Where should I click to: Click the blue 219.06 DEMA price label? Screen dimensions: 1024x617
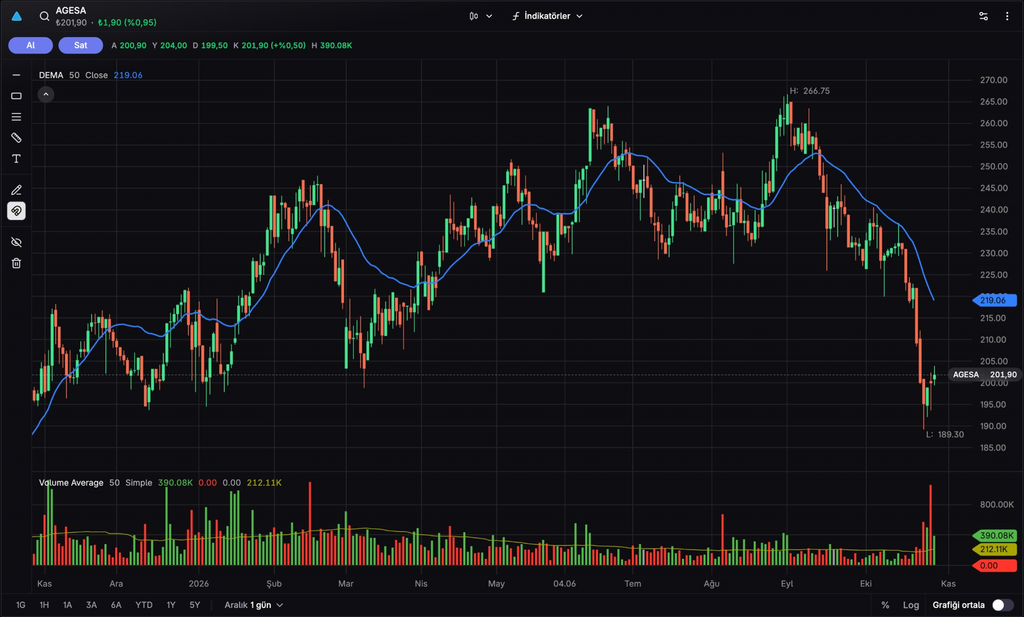[994, 300]
